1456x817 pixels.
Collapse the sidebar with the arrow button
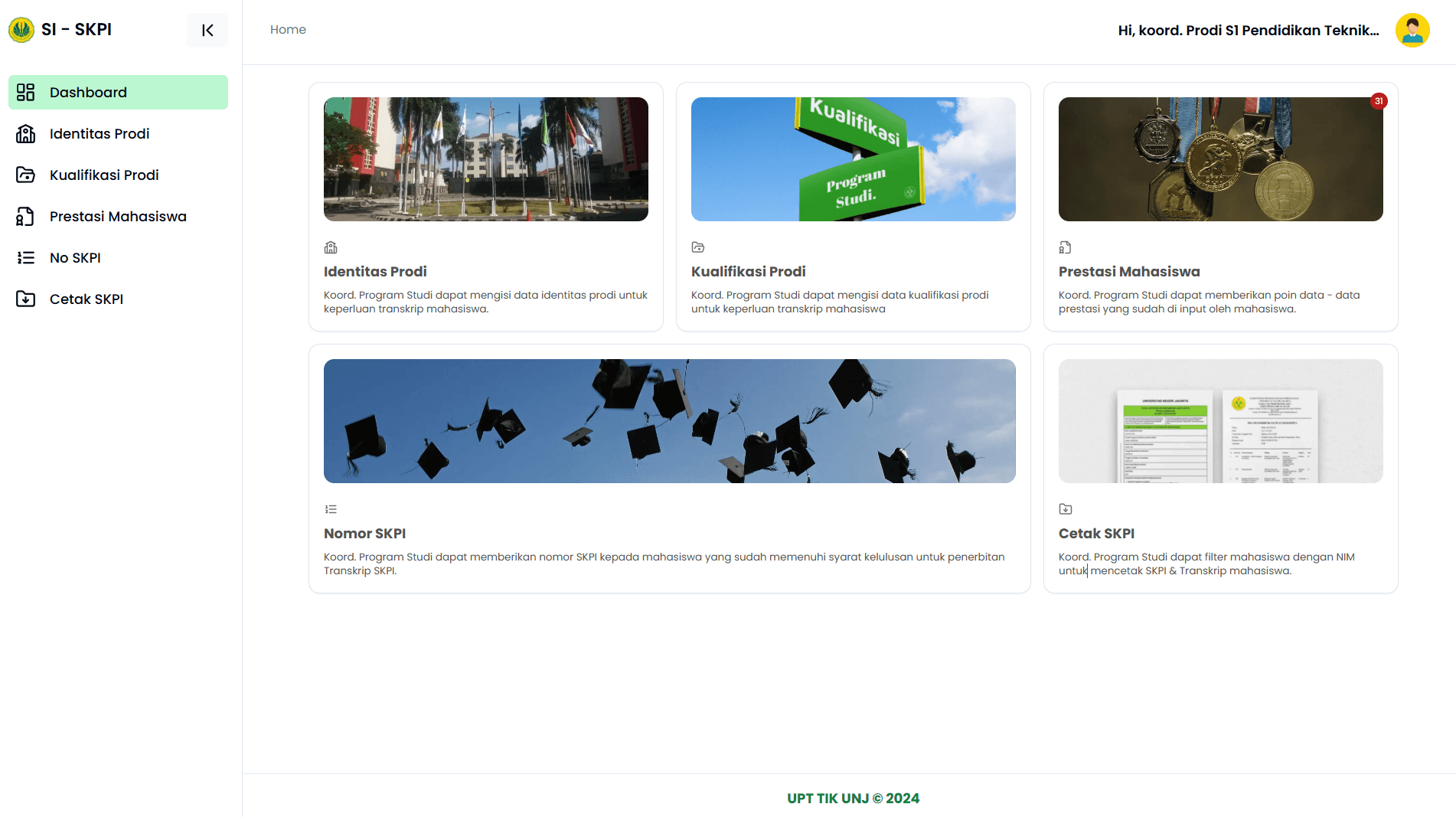click(207, 30)
